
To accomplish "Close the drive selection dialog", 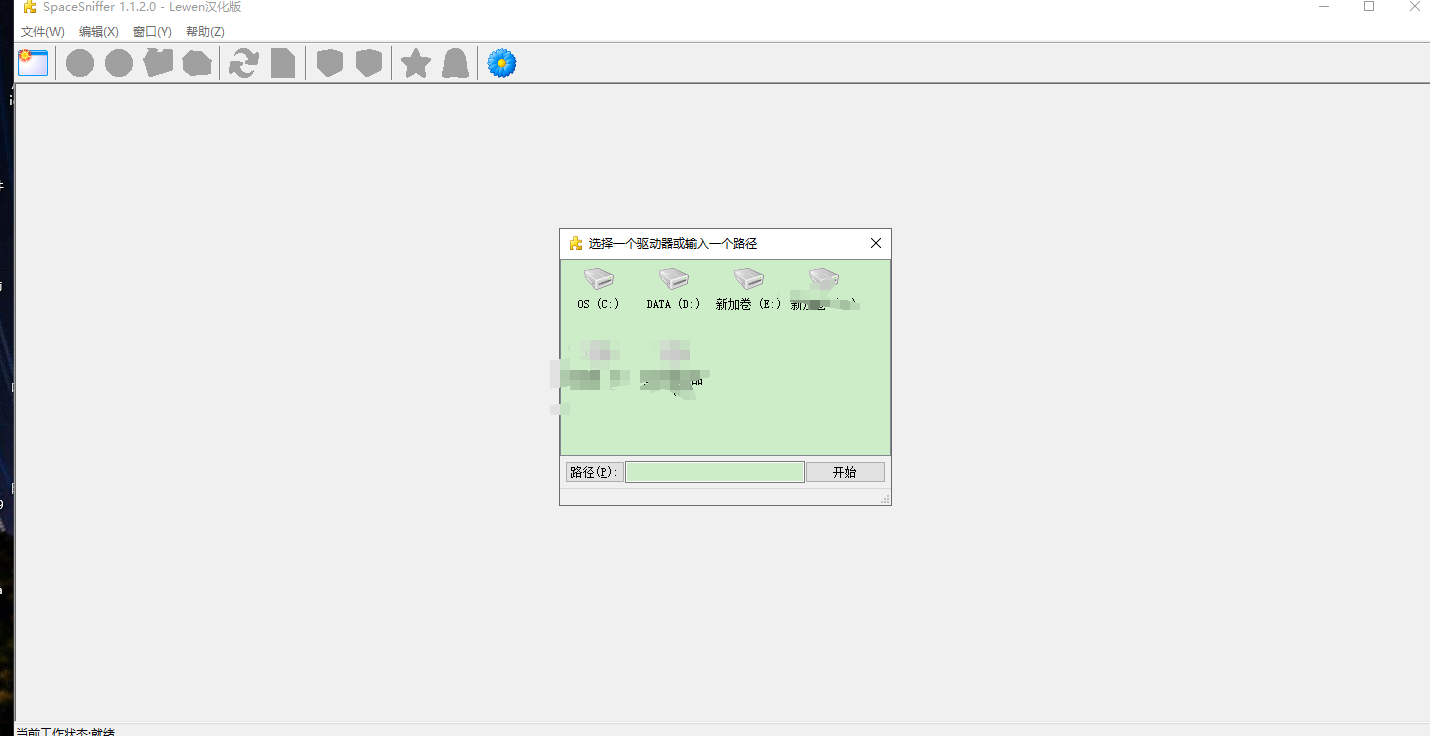I will coord(876,243).
